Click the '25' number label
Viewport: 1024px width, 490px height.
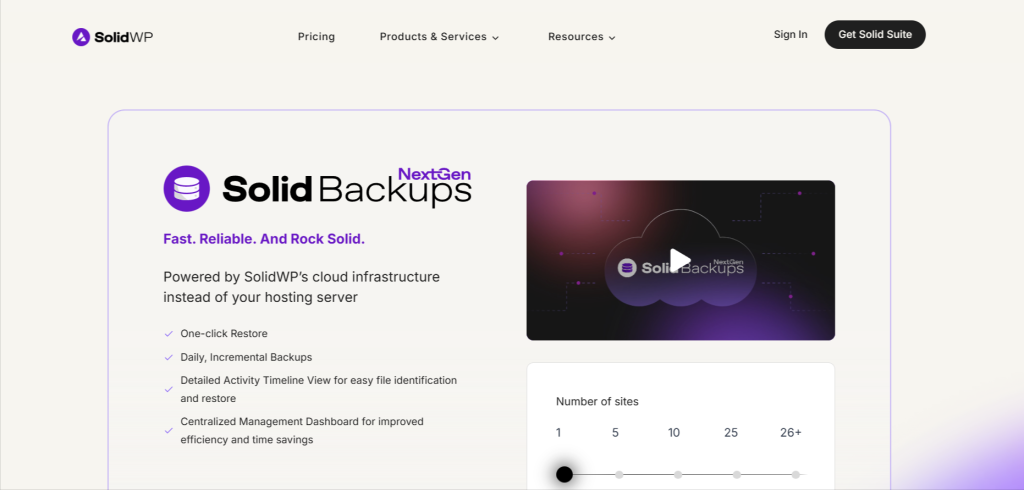click(x=731, y=433)
